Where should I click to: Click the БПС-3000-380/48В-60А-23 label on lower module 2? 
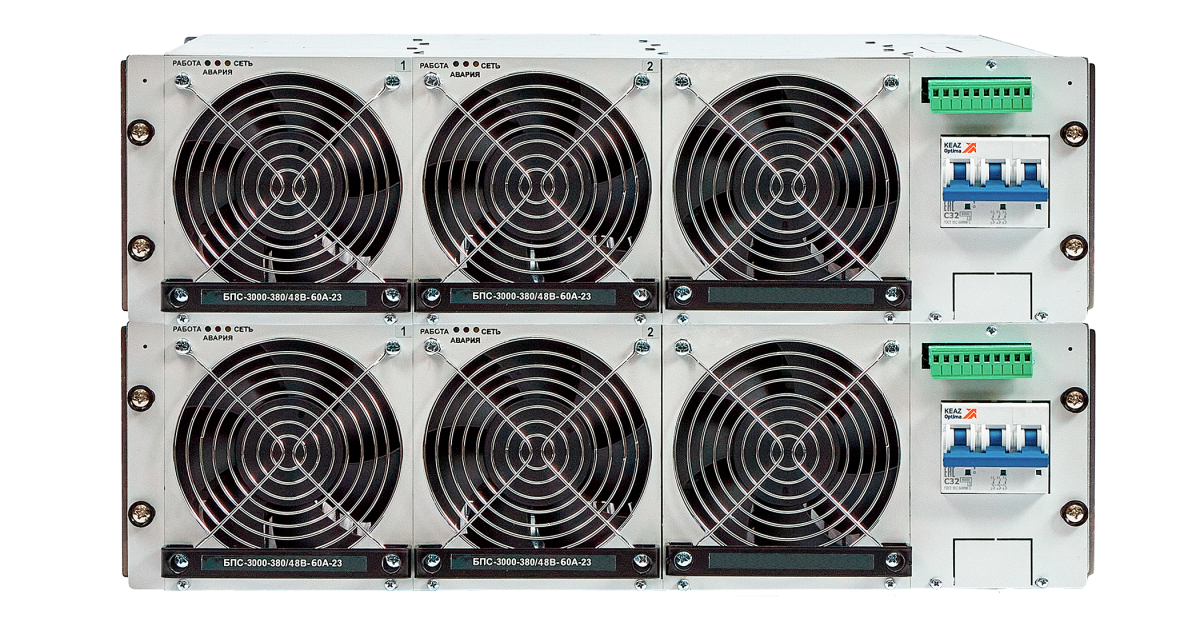[534, 563]
